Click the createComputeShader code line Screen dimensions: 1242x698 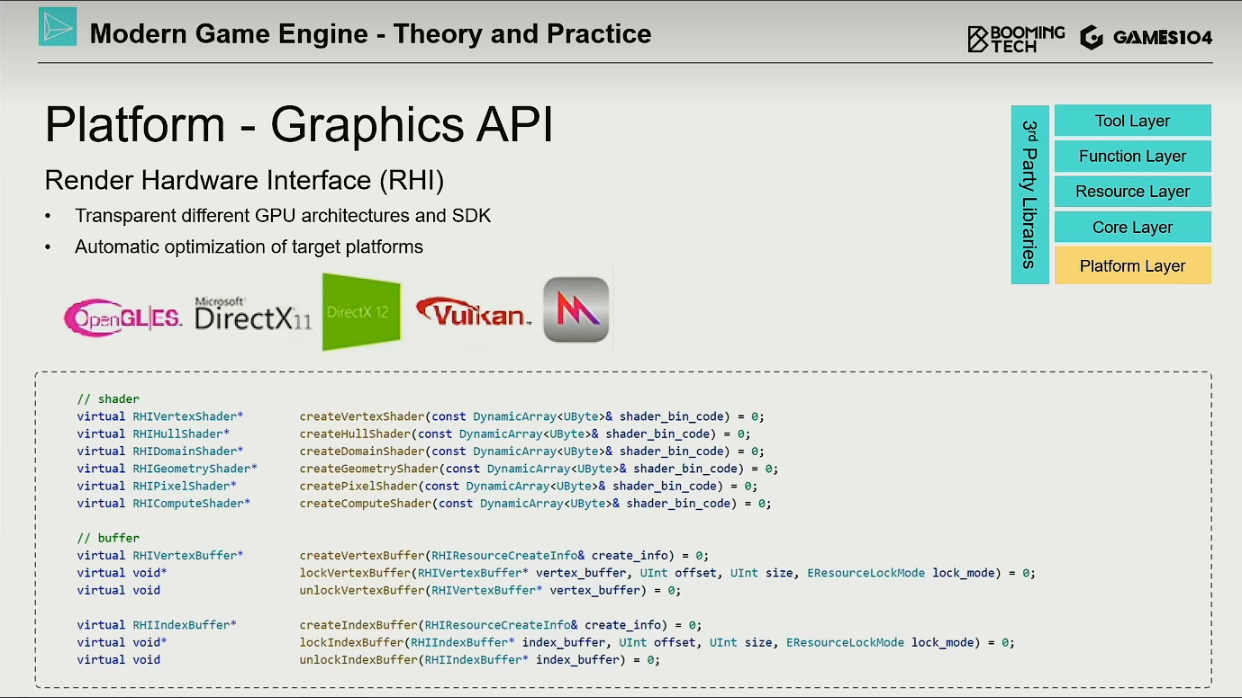424,503
